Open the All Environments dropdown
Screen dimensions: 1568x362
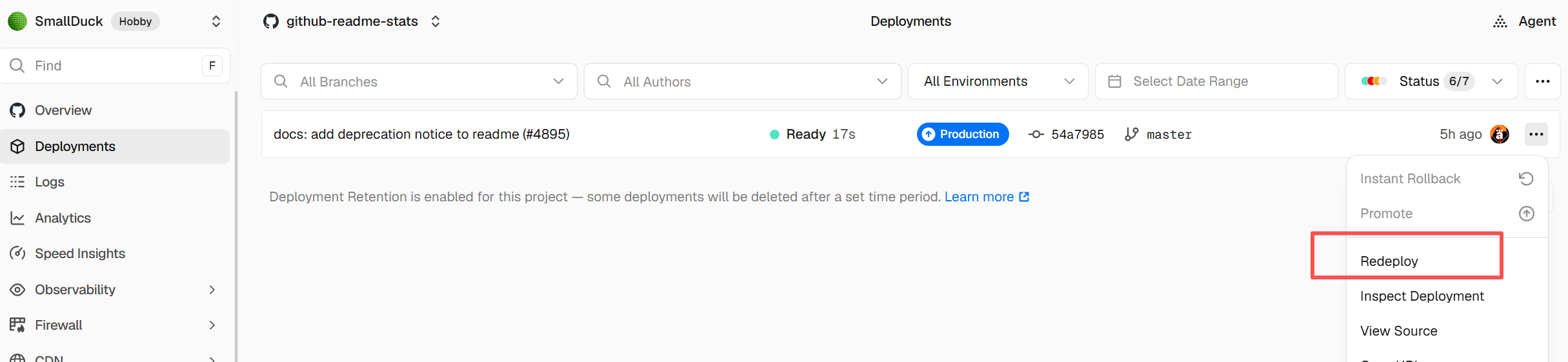(x=998, y=81)
